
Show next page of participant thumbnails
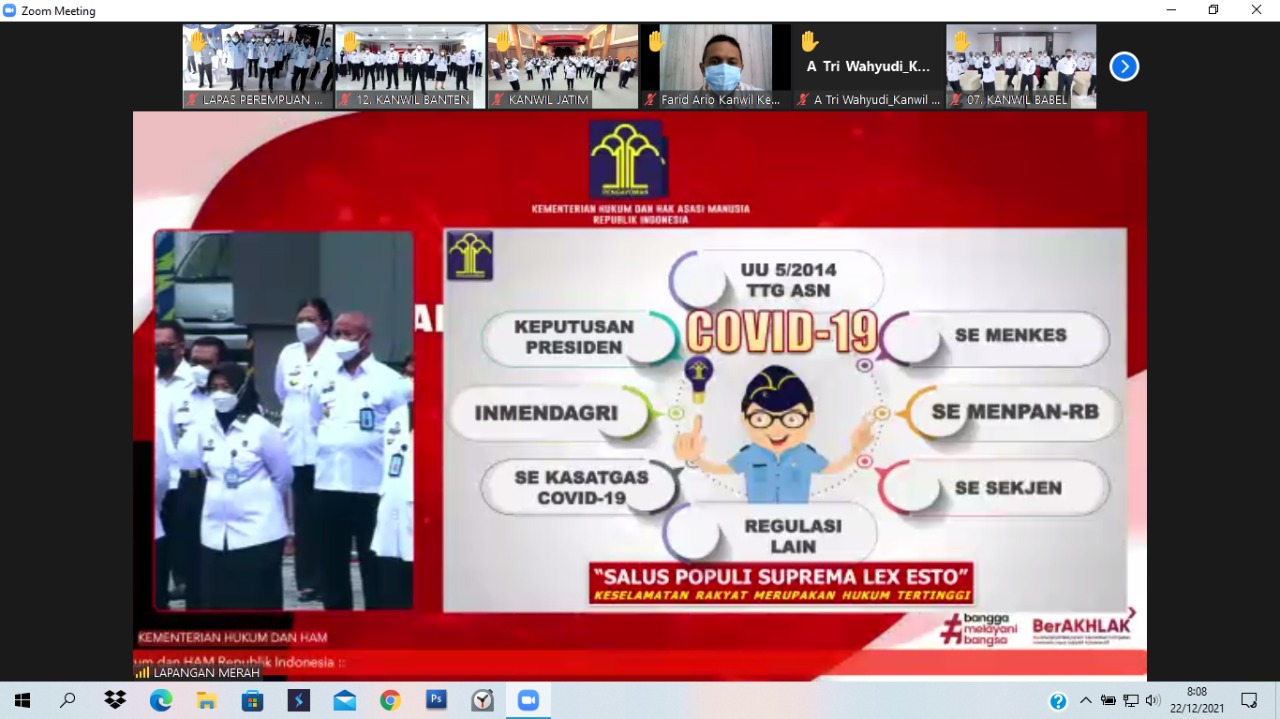(x=1124, y=67)
